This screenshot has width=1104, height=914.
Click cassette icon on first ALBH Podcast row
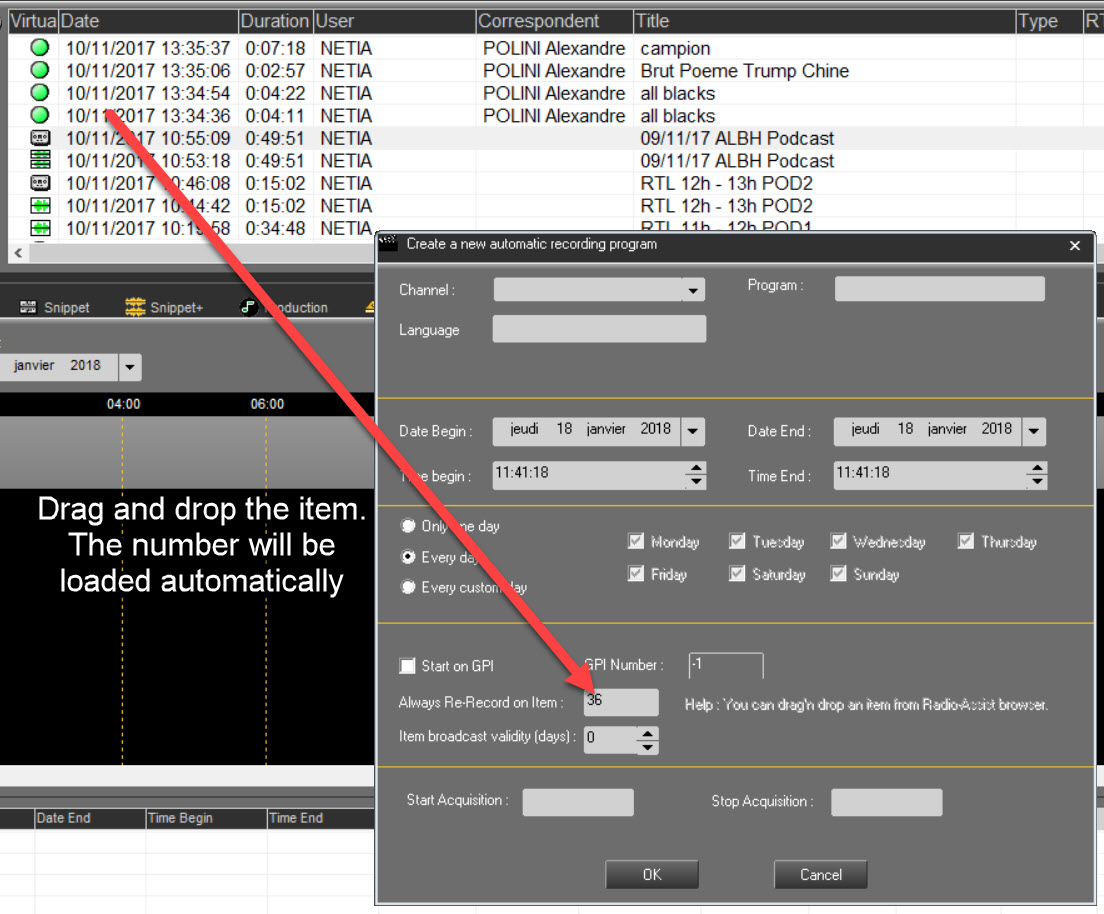point(40,138)
